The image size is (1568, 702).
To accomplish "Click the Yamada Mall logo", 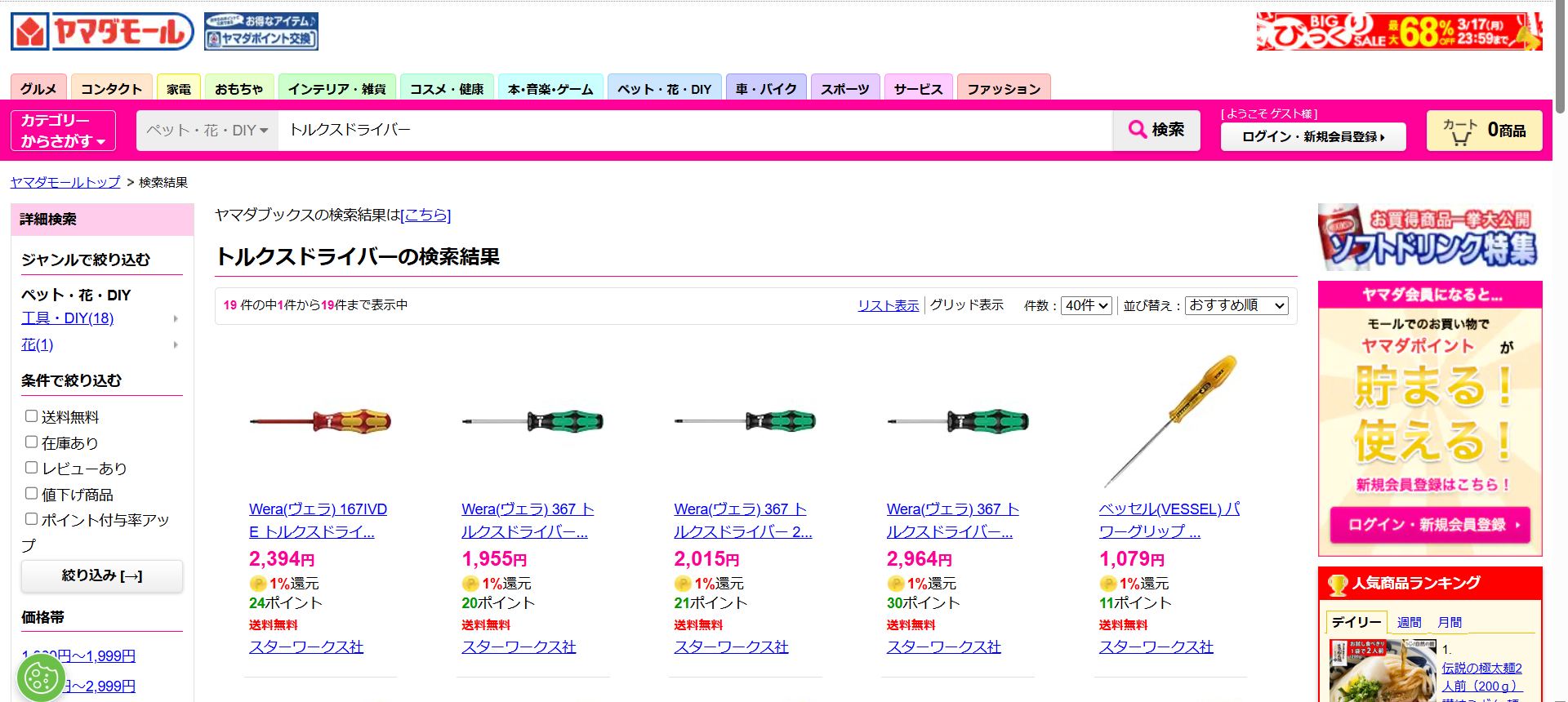I will (102, 32).
